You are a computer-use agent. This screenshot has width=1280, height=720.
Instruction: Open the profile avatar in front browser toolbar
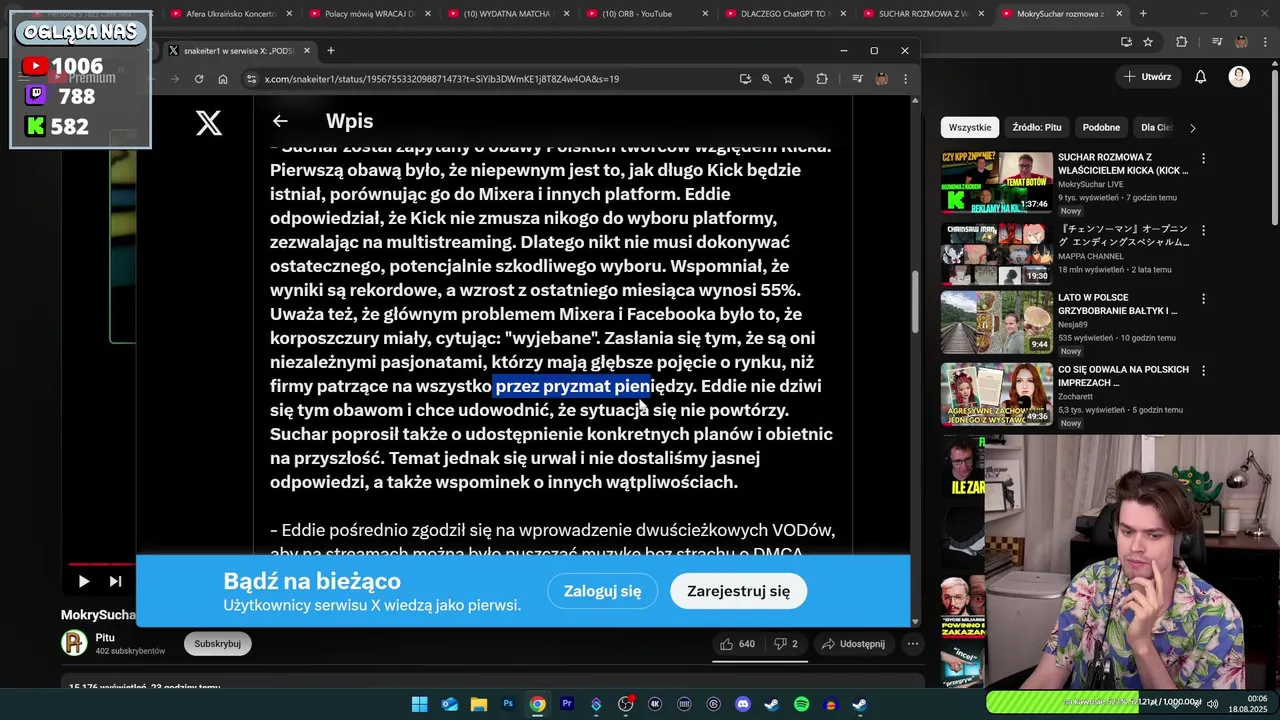coord(882,79)
